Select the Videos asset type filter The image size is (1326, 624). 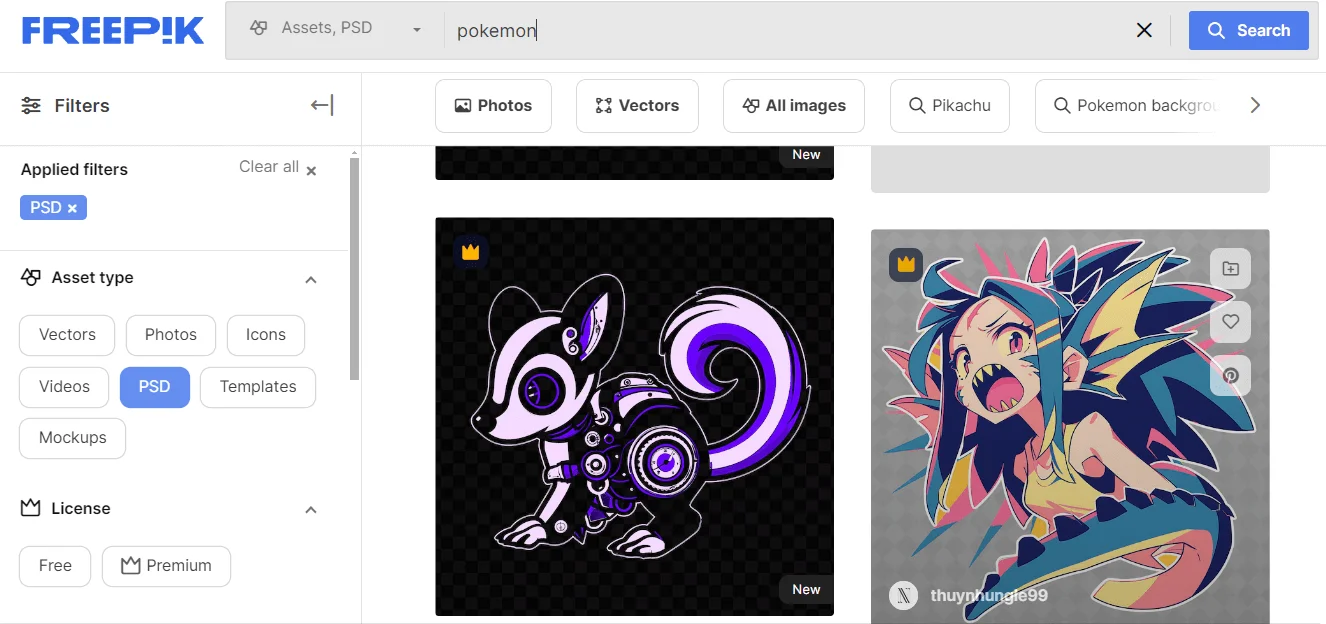pyautogui.click(x=64, y=387)
